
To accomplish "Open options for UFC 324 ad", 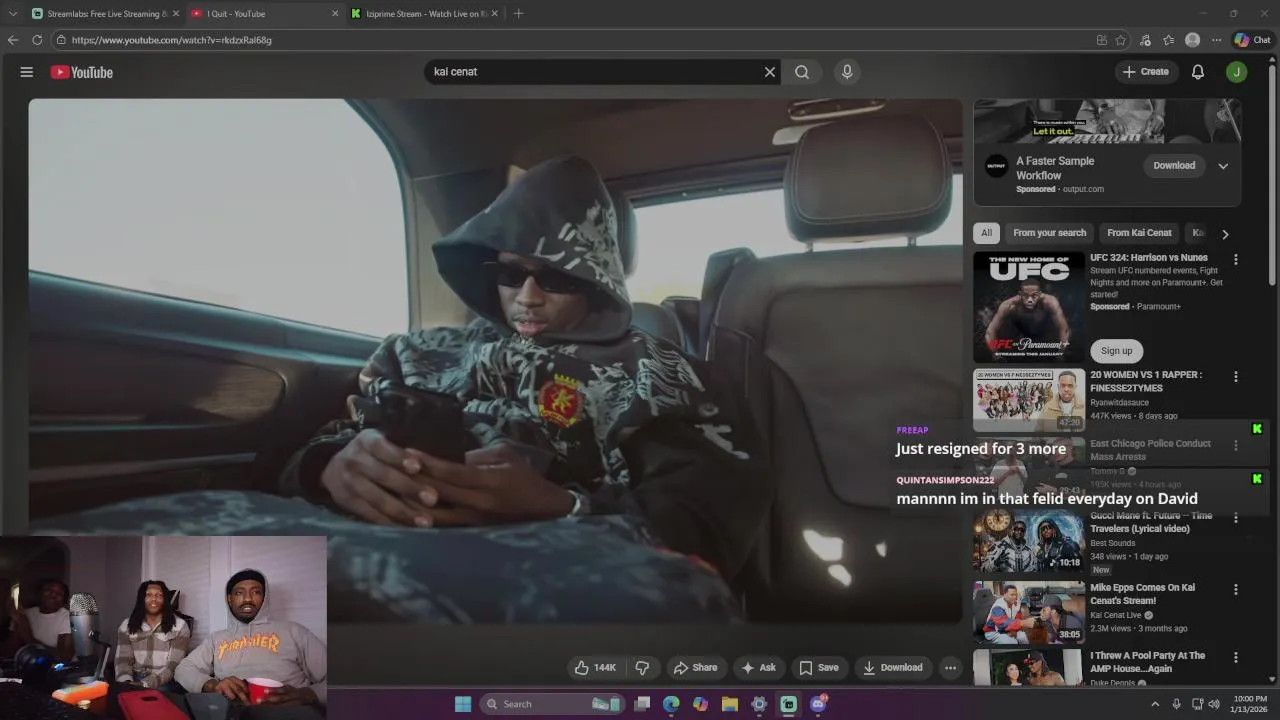I will click(1236, 259).
